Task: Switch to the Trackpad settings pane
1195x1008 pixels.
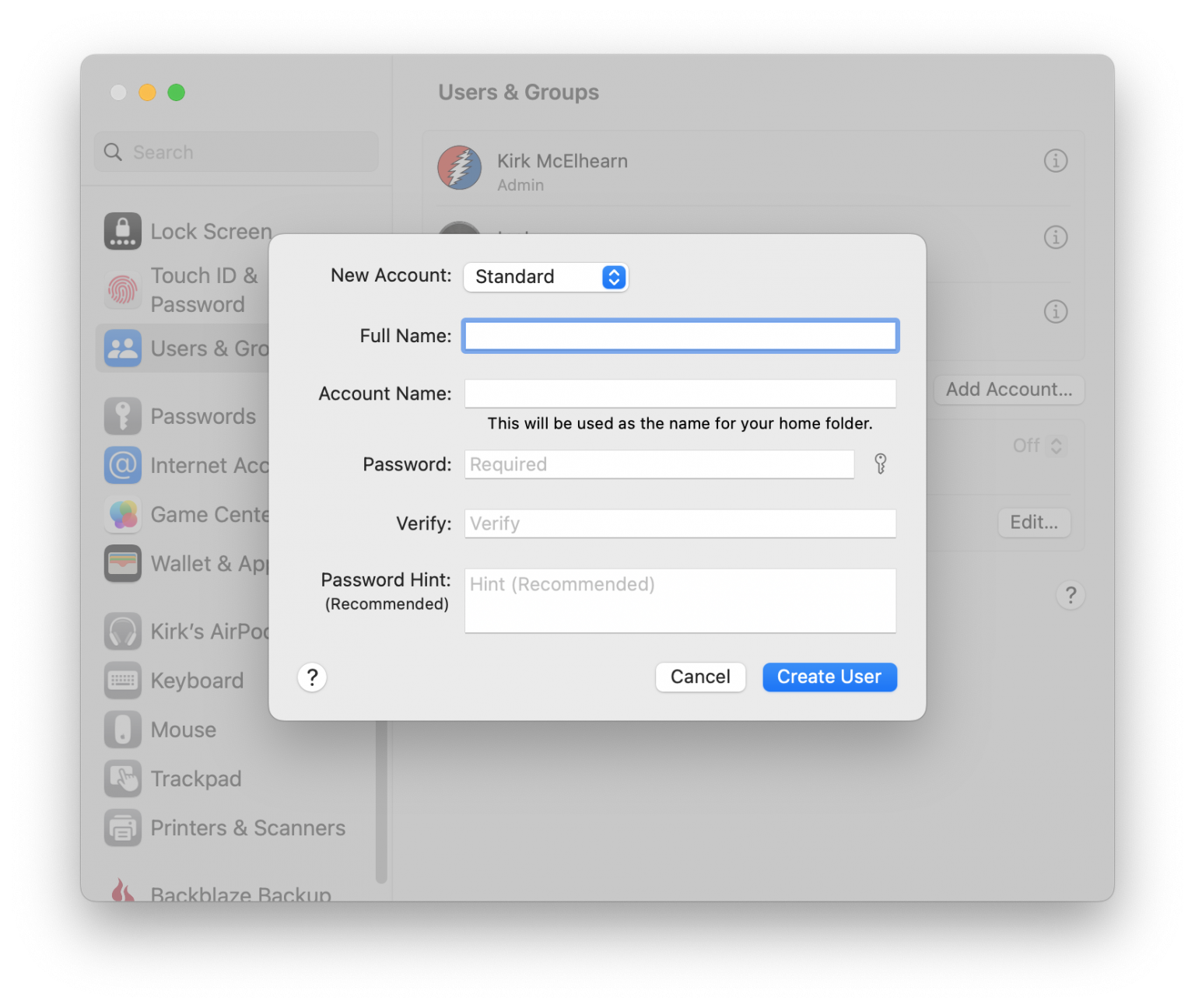Action: [122, 779]
